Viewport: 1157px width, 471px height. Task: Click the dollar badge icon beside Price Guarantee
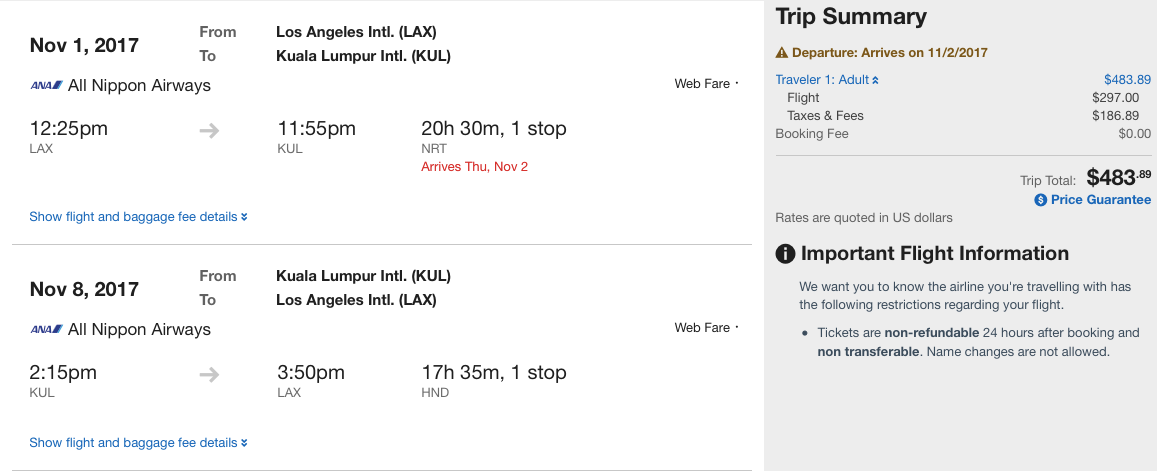1041,200
